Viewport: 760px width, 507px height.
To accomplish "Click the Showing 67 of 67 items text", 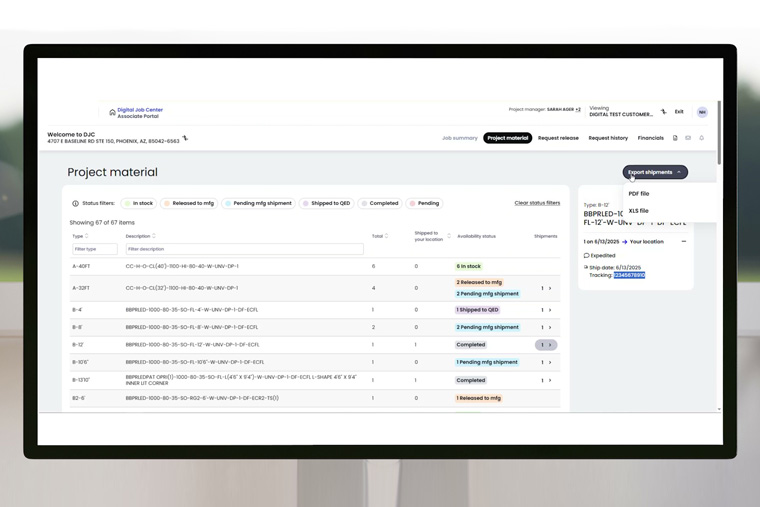I will coord(102,223).
